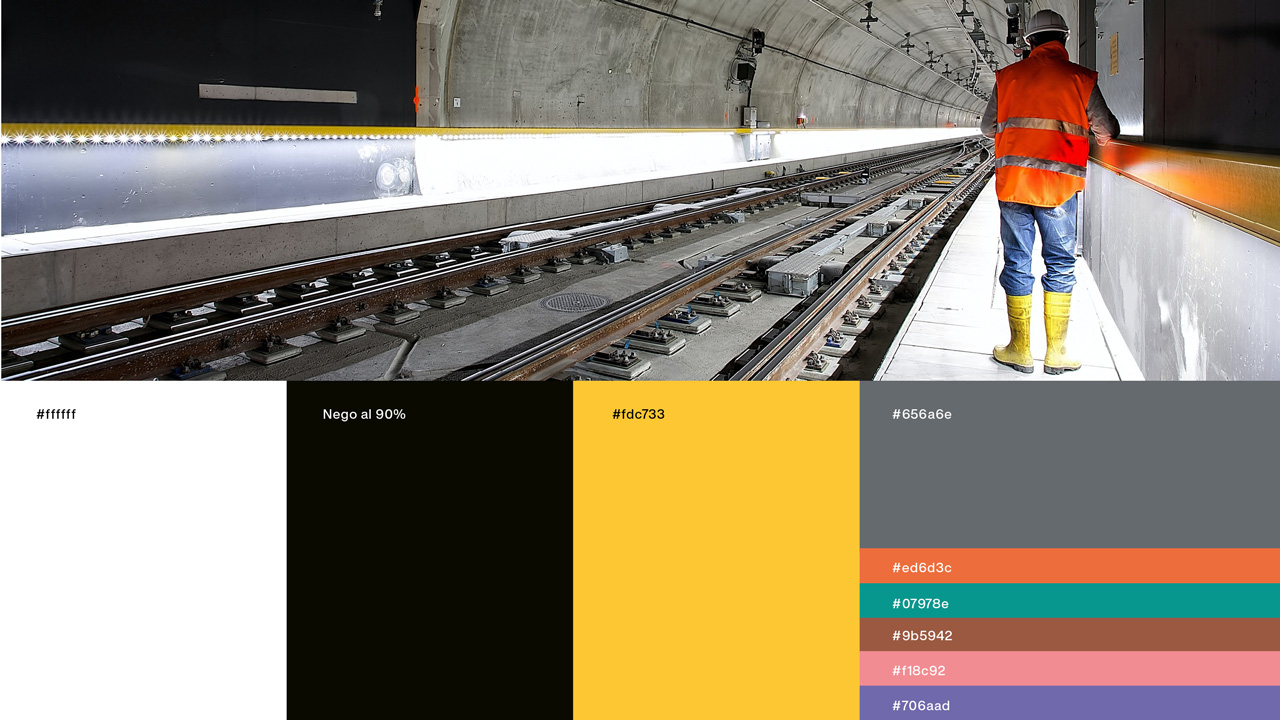The width and height of the screenshot is (1280, 720).
Task: Click the round manhole cover between tracks
Action: [575, 302]
